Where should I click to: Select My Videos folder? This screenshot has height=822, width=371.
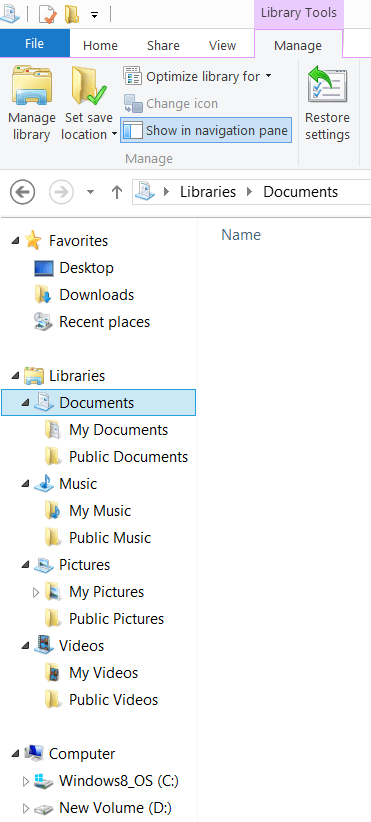click(104, 673)
